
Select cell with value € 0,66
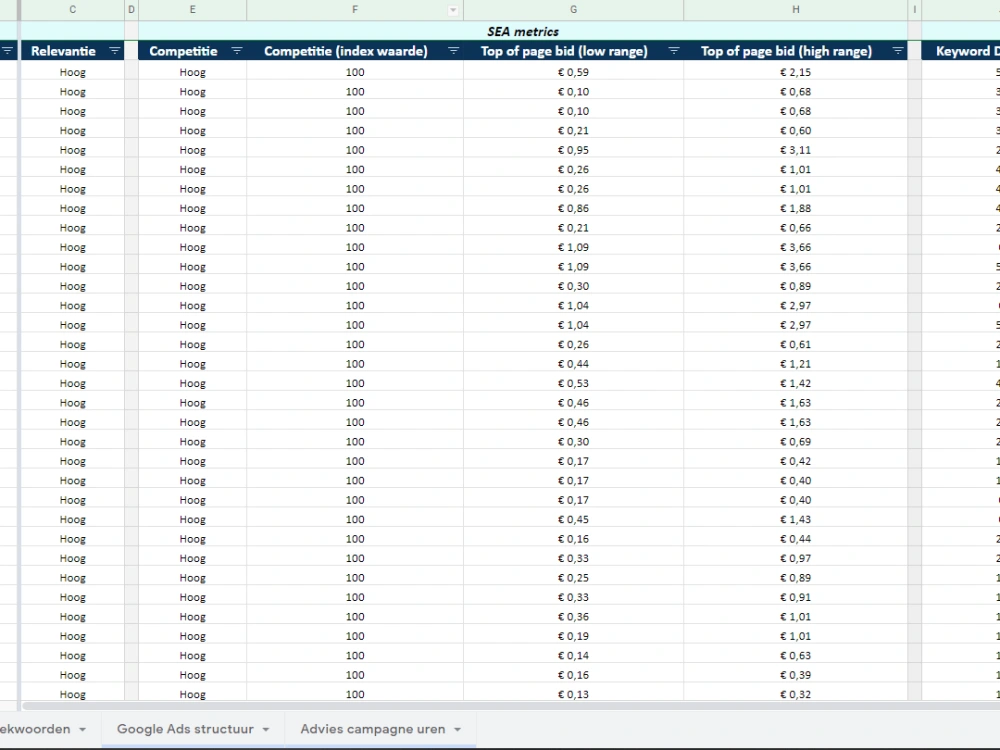coord(795,228)
